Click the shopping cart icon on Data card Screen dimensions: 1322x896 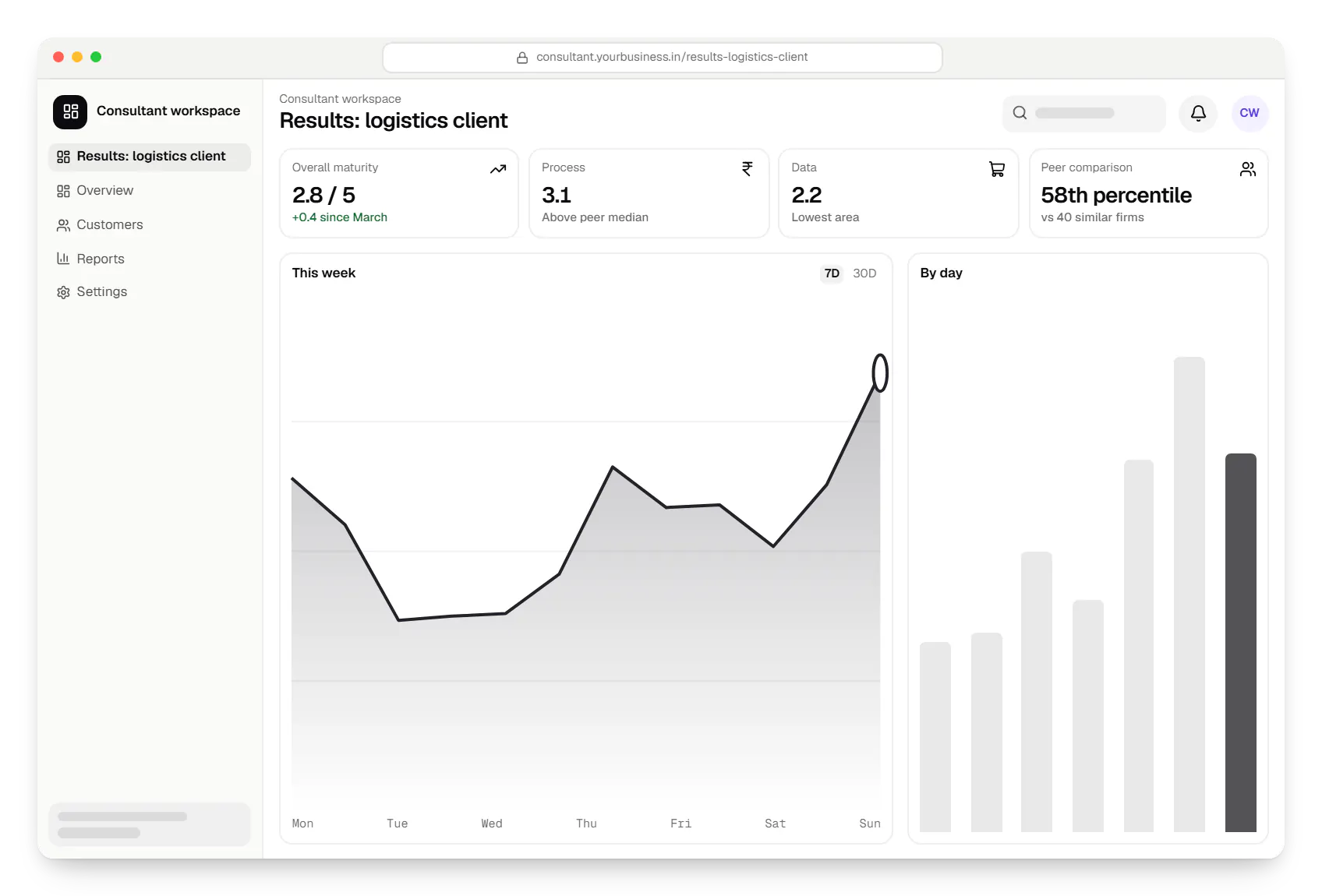coord(997,169)
